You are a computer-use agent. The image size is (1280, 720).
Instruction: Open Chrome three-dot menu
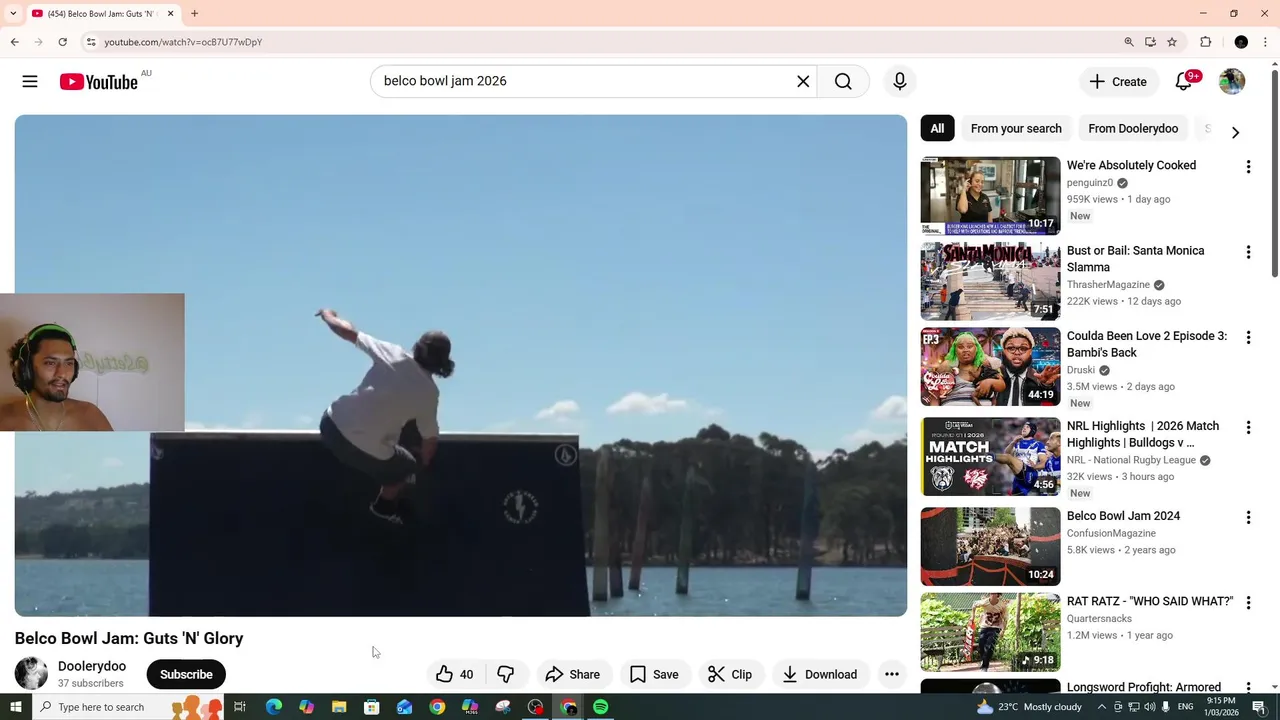tap(1266, 42)
